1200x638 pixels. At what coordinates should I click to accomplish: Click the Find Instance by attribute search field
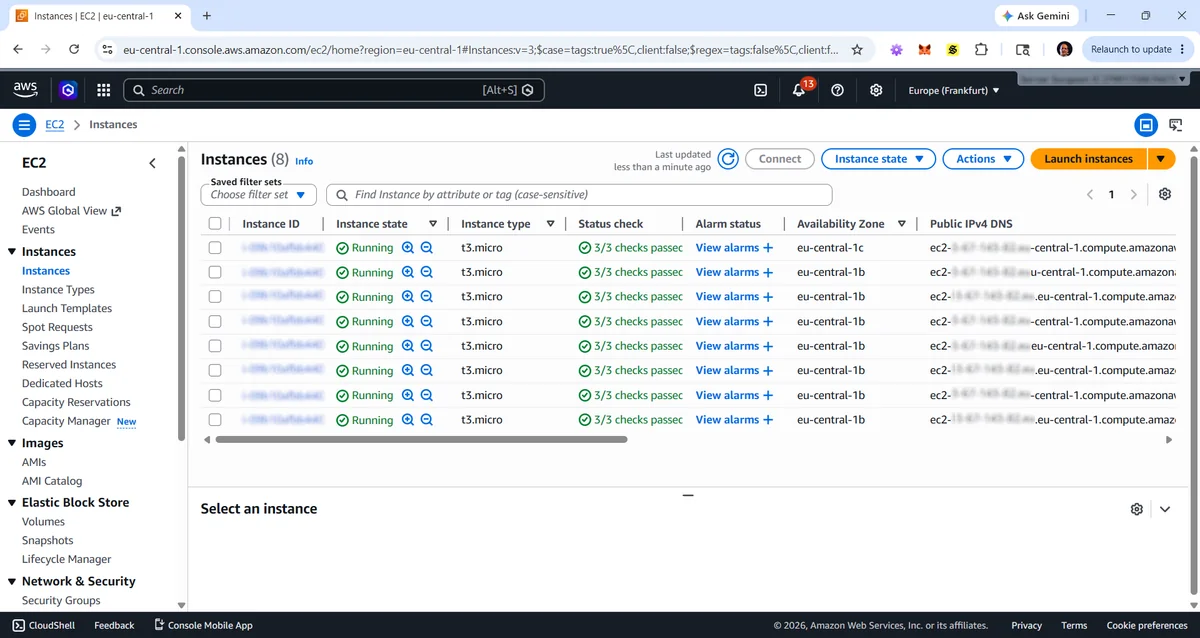coord(580,195)
